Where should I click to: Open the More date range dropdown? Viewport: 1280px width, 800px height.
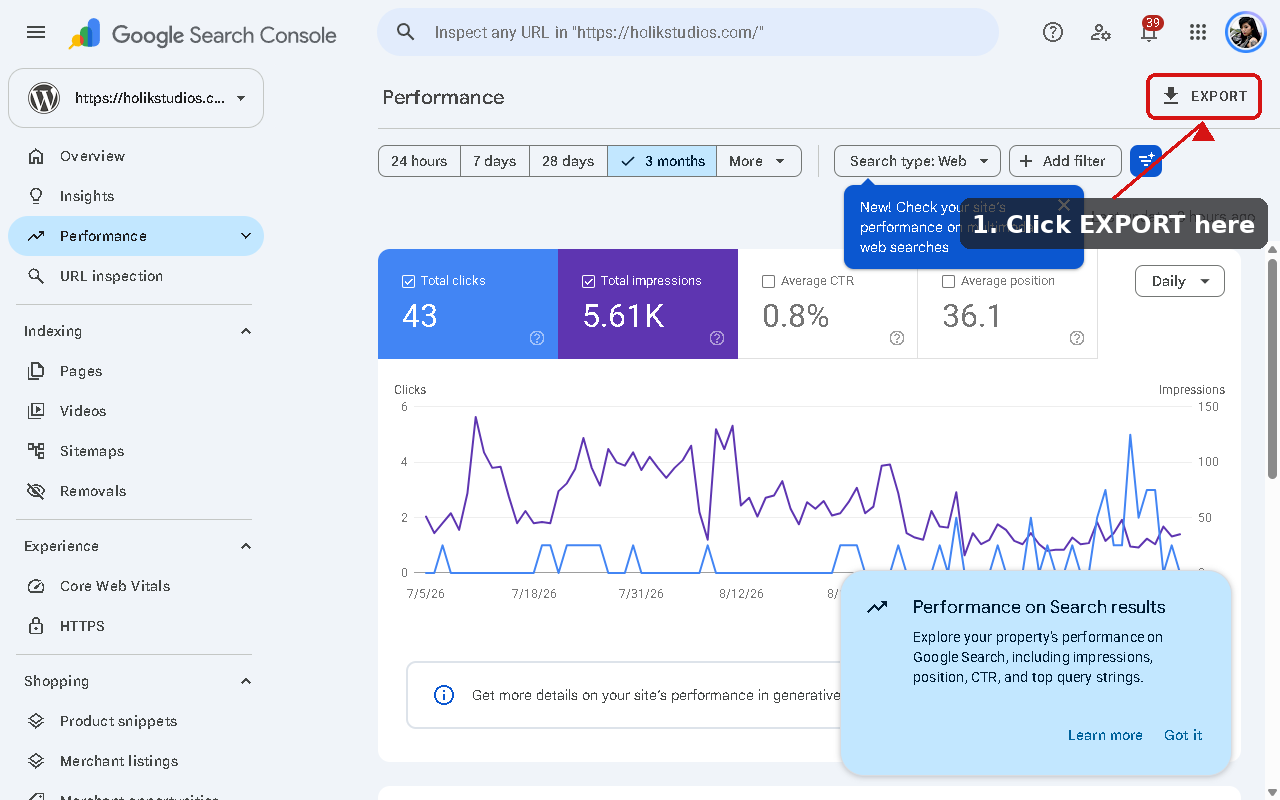[x=759, y=161]
